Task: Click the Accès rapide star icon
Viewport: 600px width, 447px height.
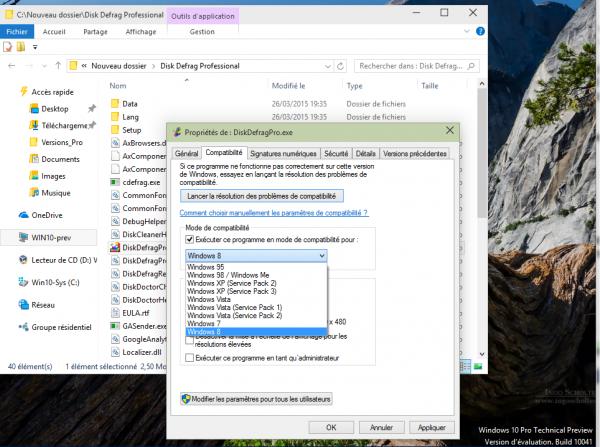Action: (24, 91)
